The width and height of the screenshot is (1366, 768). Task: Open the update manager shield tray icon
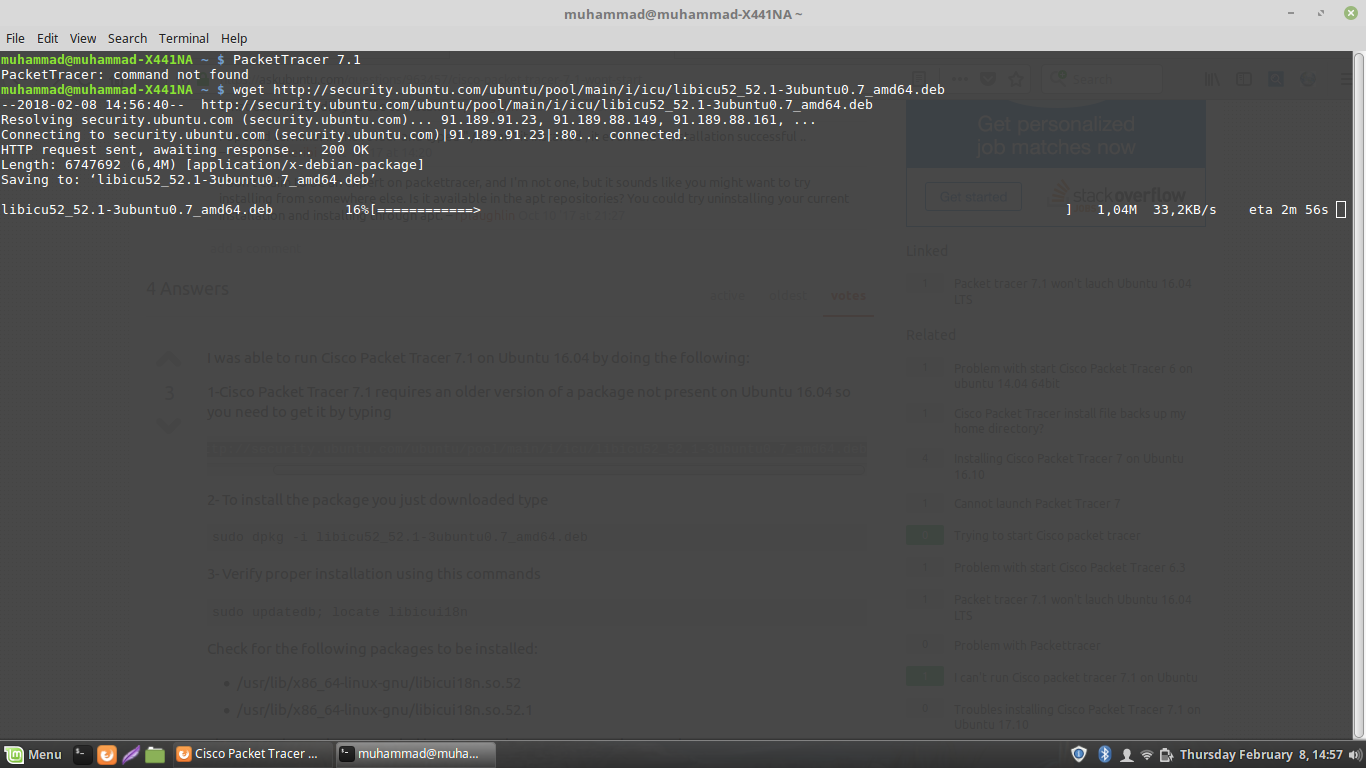1079,754
